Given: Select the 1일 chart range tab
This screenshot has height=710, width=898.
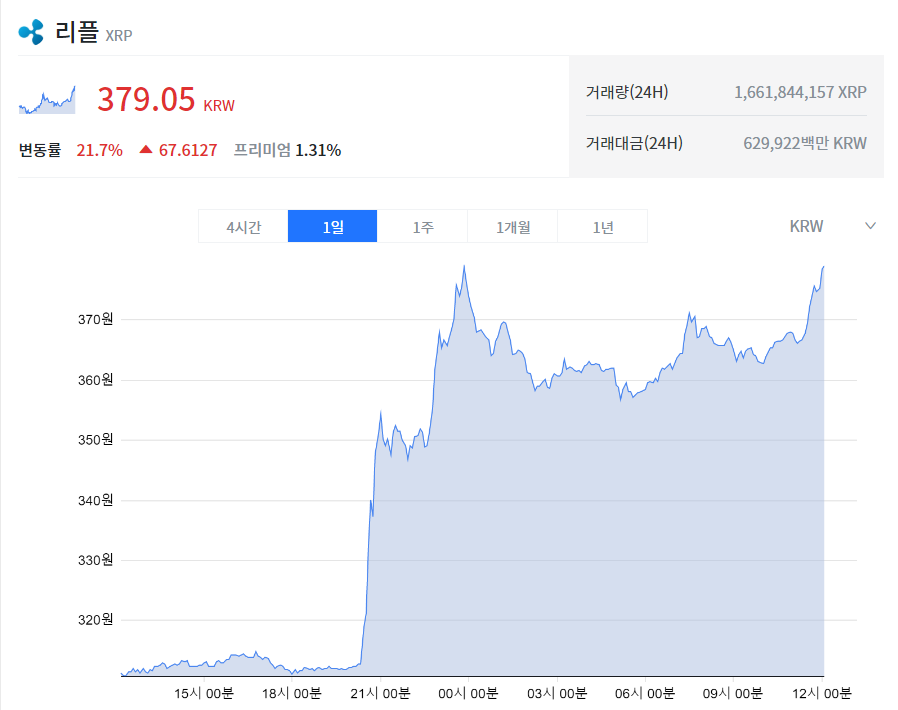Looking at the screenshot, I should coord(333,227).
